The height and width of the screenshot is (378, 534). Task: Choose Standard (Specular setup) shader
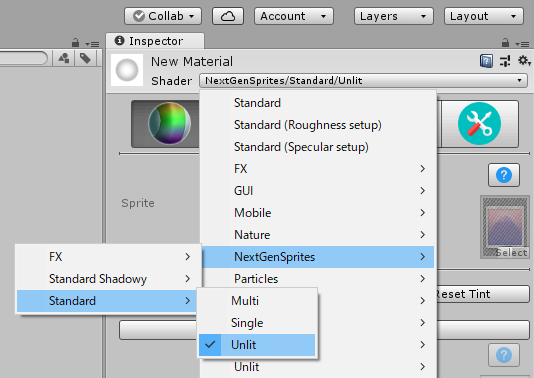[318, 147]
